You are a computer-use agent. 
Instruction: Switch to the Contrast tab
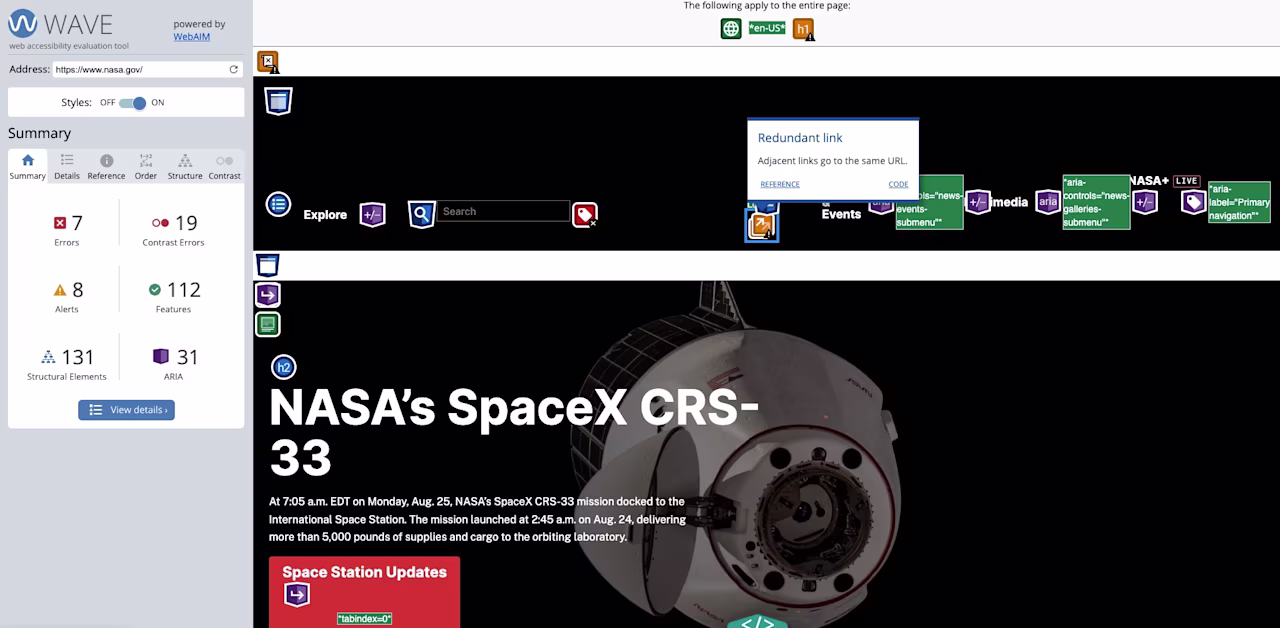point(224,166)
